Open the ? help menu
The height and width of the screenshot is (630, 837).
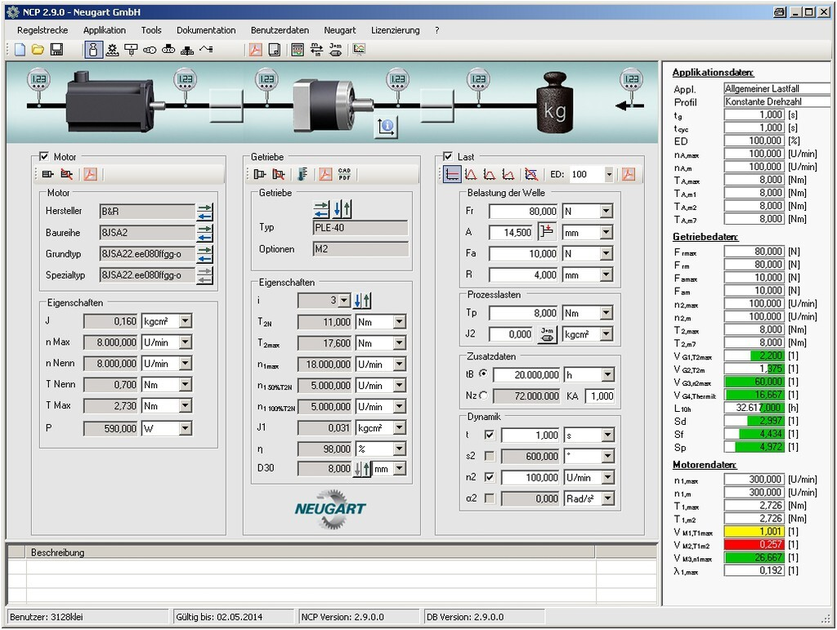[x=437, y=30]
